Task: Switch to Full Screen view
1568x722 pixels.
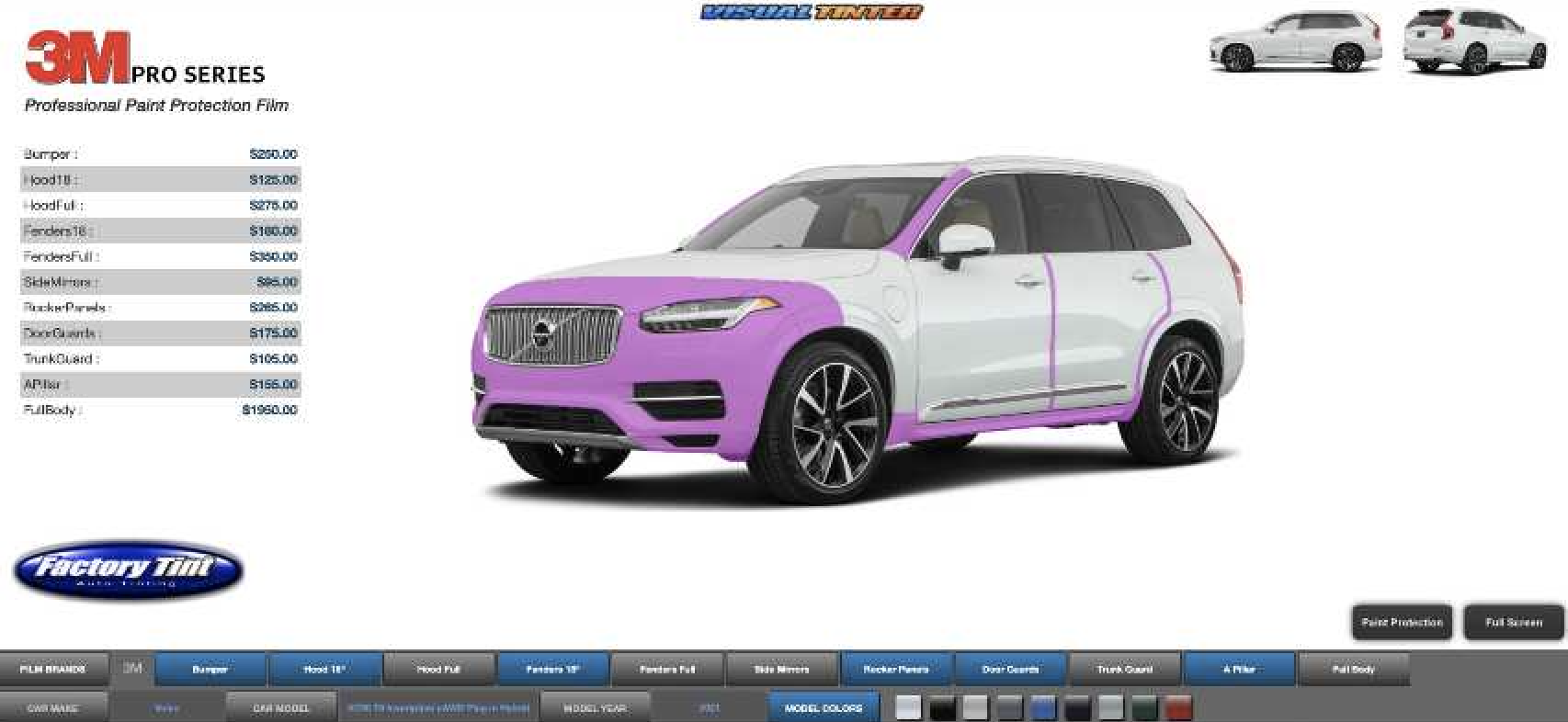Action: point(1514,623)
